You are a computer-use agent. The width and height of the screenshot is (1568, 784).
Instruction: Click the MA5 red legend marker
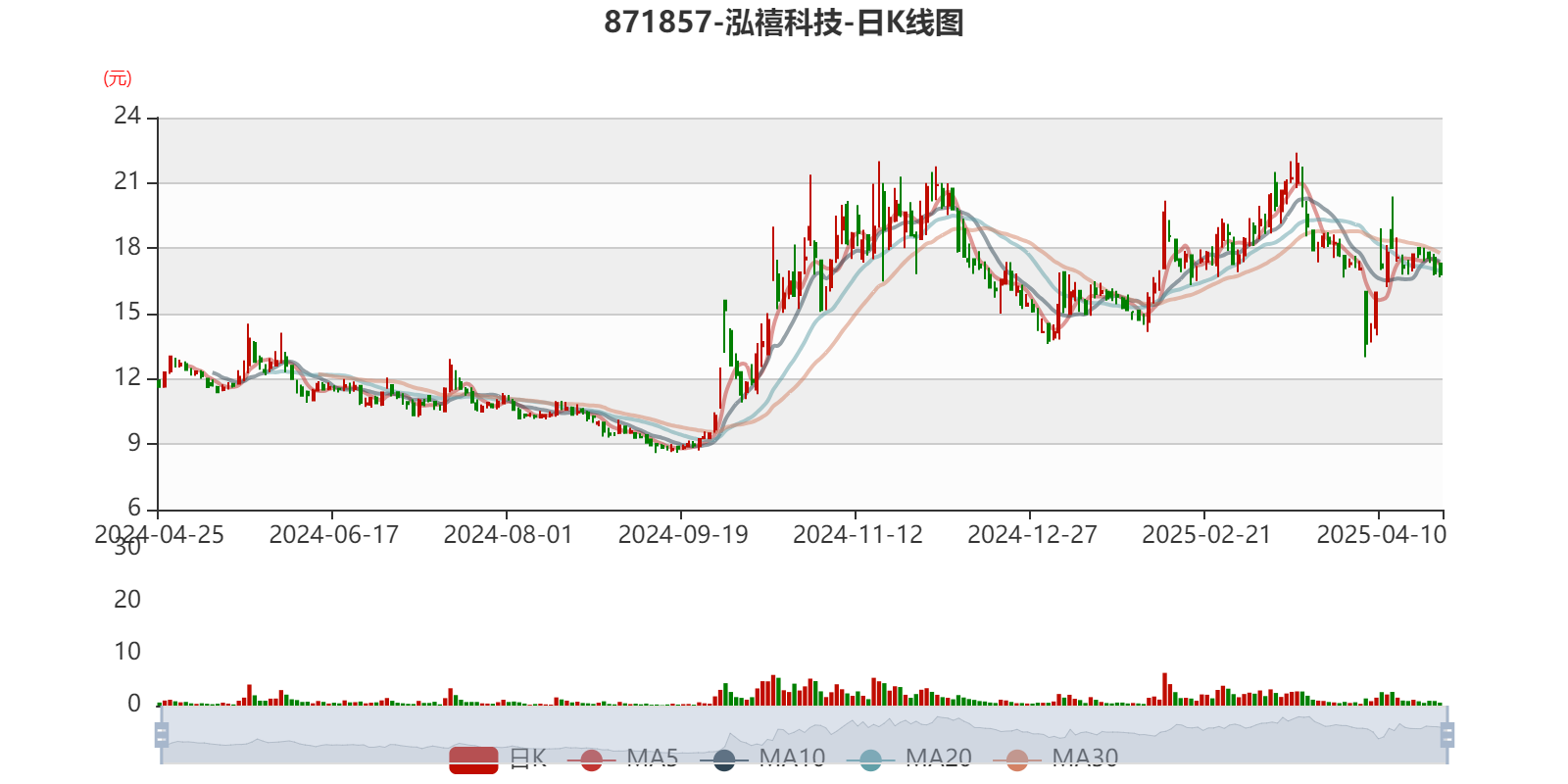591,759
